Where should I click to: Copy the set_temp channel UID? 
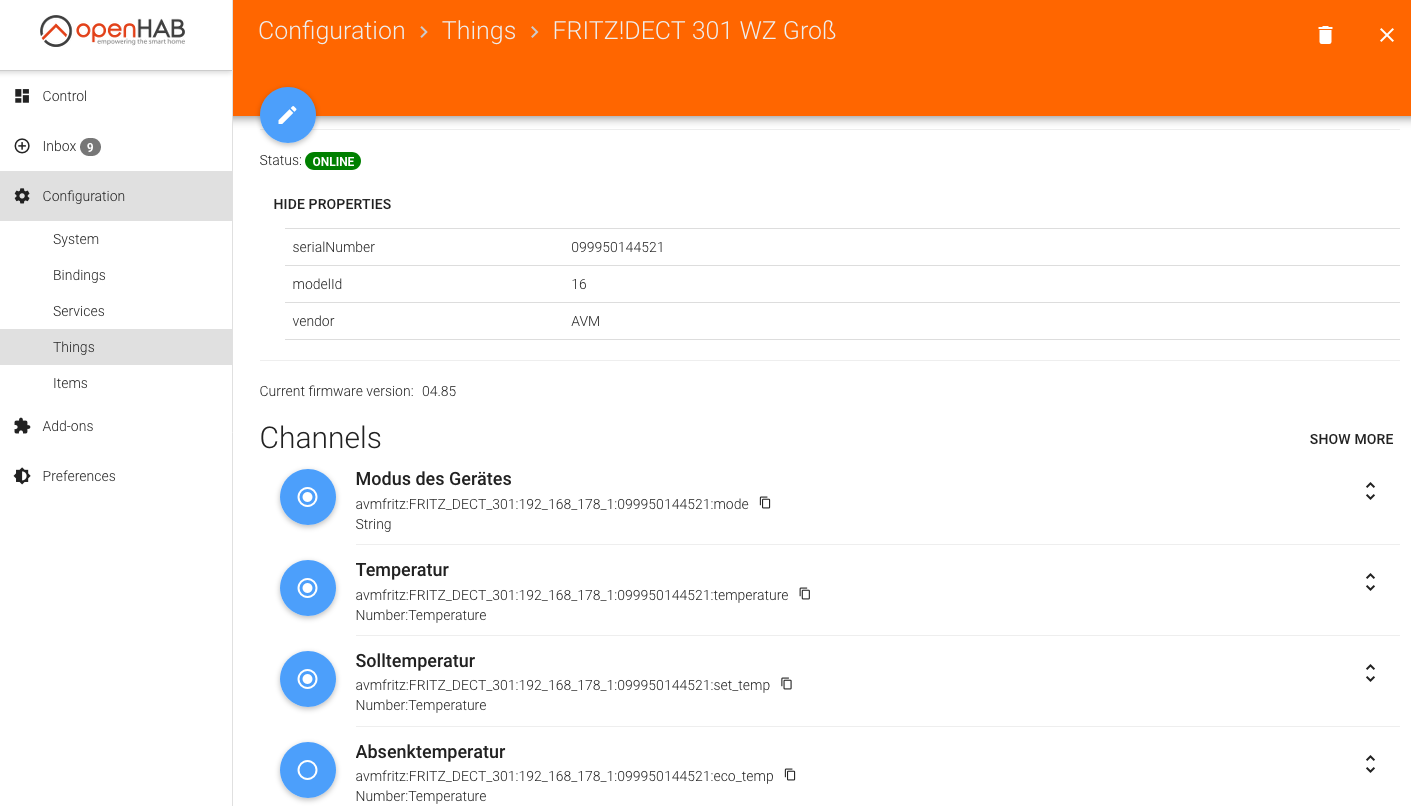(x=787, y=684)
